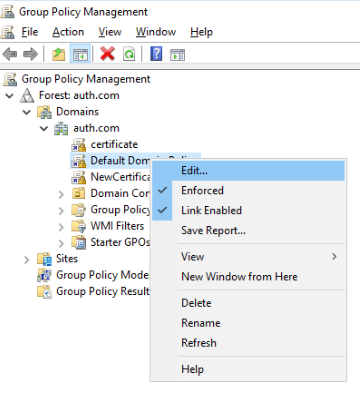
Task: Select the Default Domain Policy row text
Action: tap(120, 161)
